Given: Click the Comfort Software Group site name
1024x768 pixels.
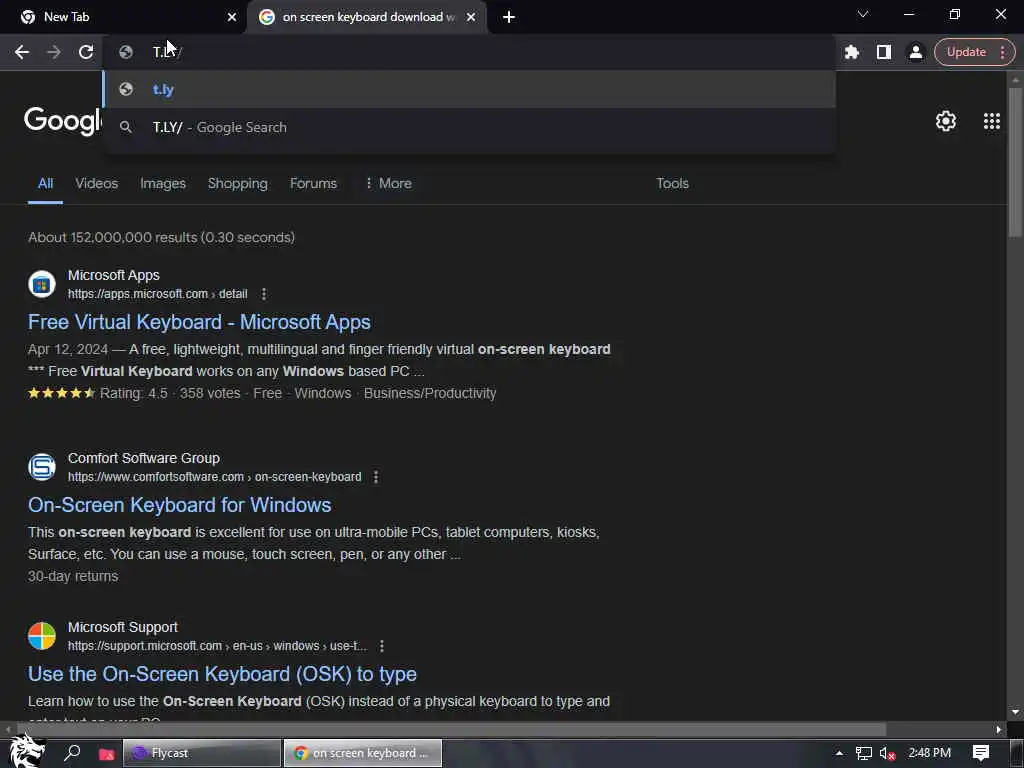Looking at the screenshot, I should click(x=144, y=458).
